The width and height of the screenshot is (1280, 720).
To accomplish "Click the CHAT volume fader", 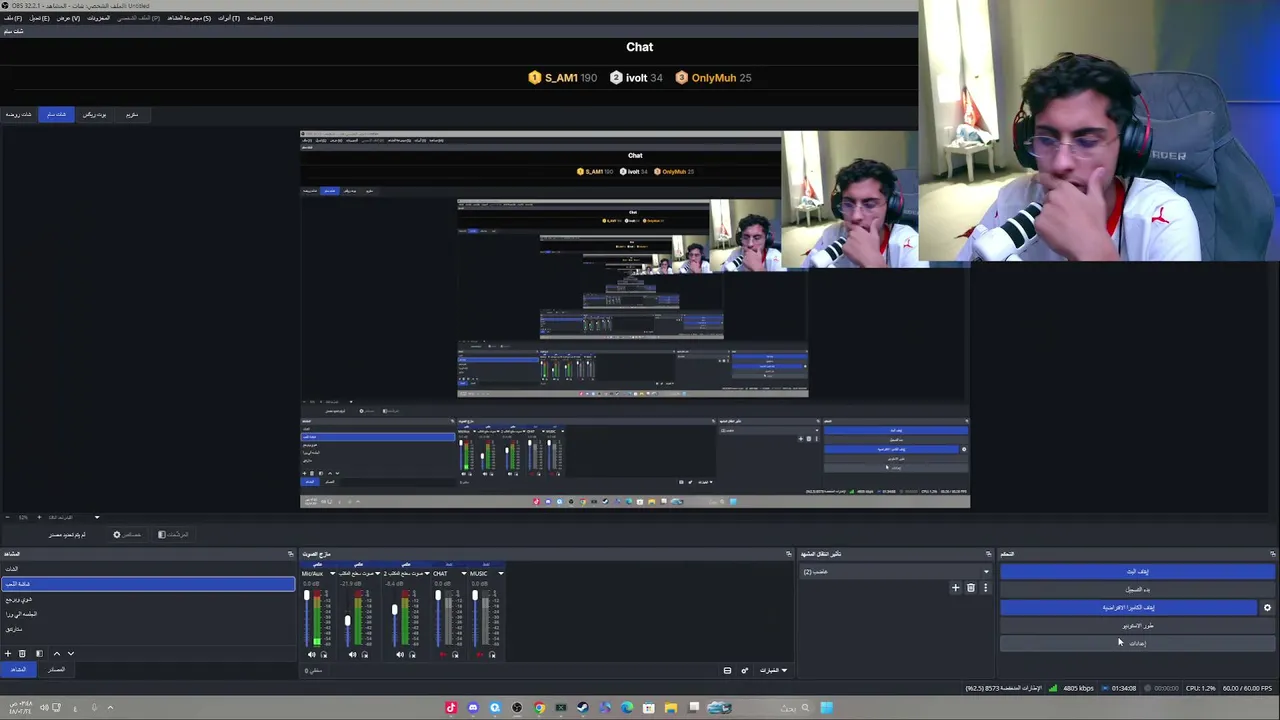I will click(437, 597).
